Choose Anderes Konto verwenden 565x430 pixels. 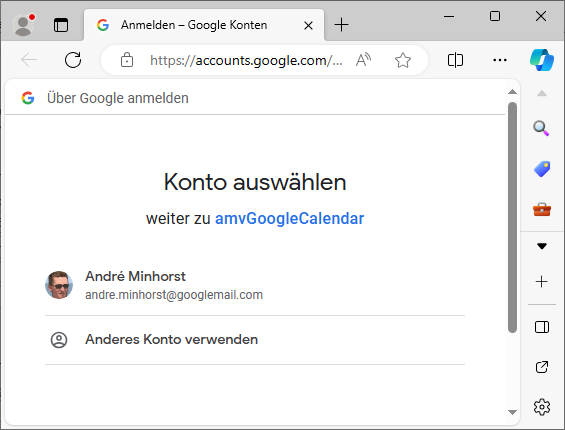(255, 340)
